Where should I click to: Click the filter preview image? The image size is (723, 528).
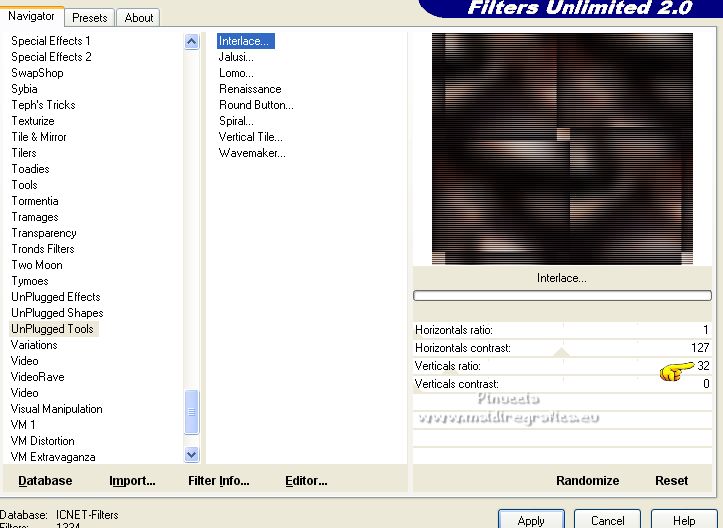(x=562, y=148)
